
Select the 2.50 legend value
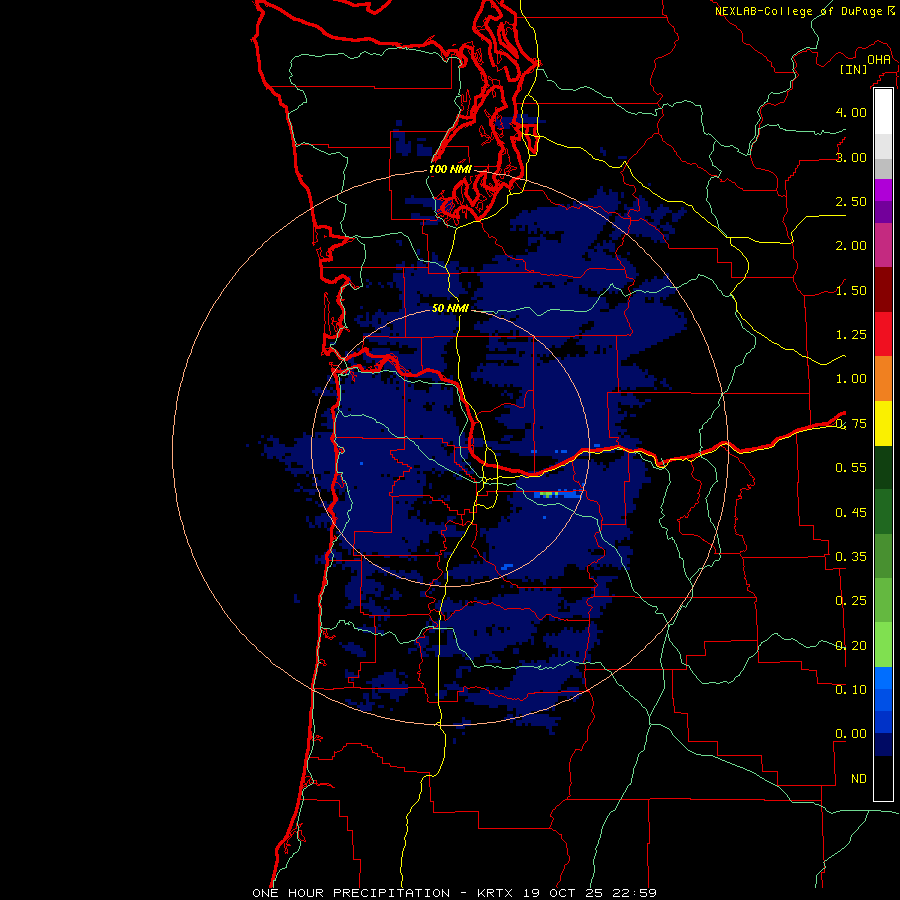click(x=851, y=201)
